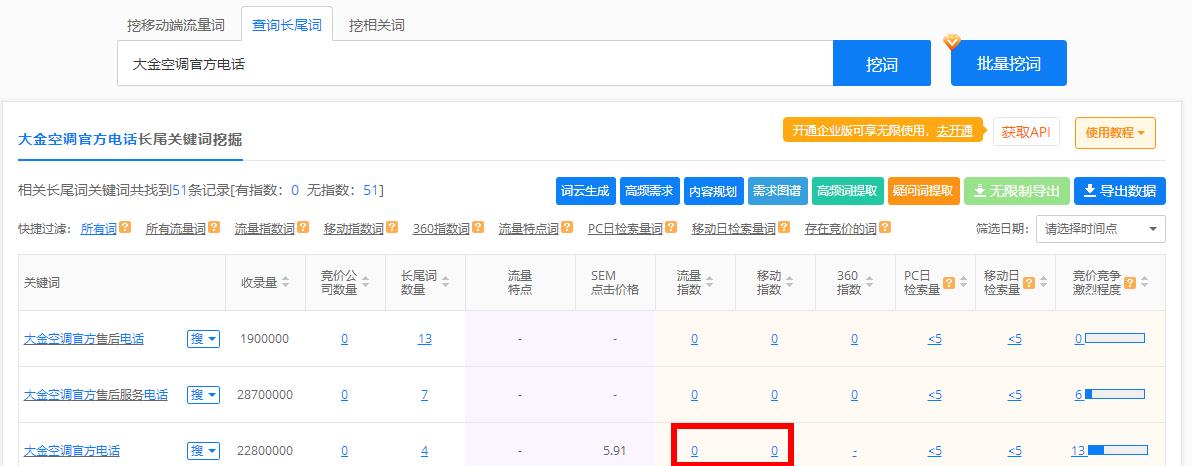
Task: Switch to 挖移动端流量词 tab
Action: click(x=176, y=25)
